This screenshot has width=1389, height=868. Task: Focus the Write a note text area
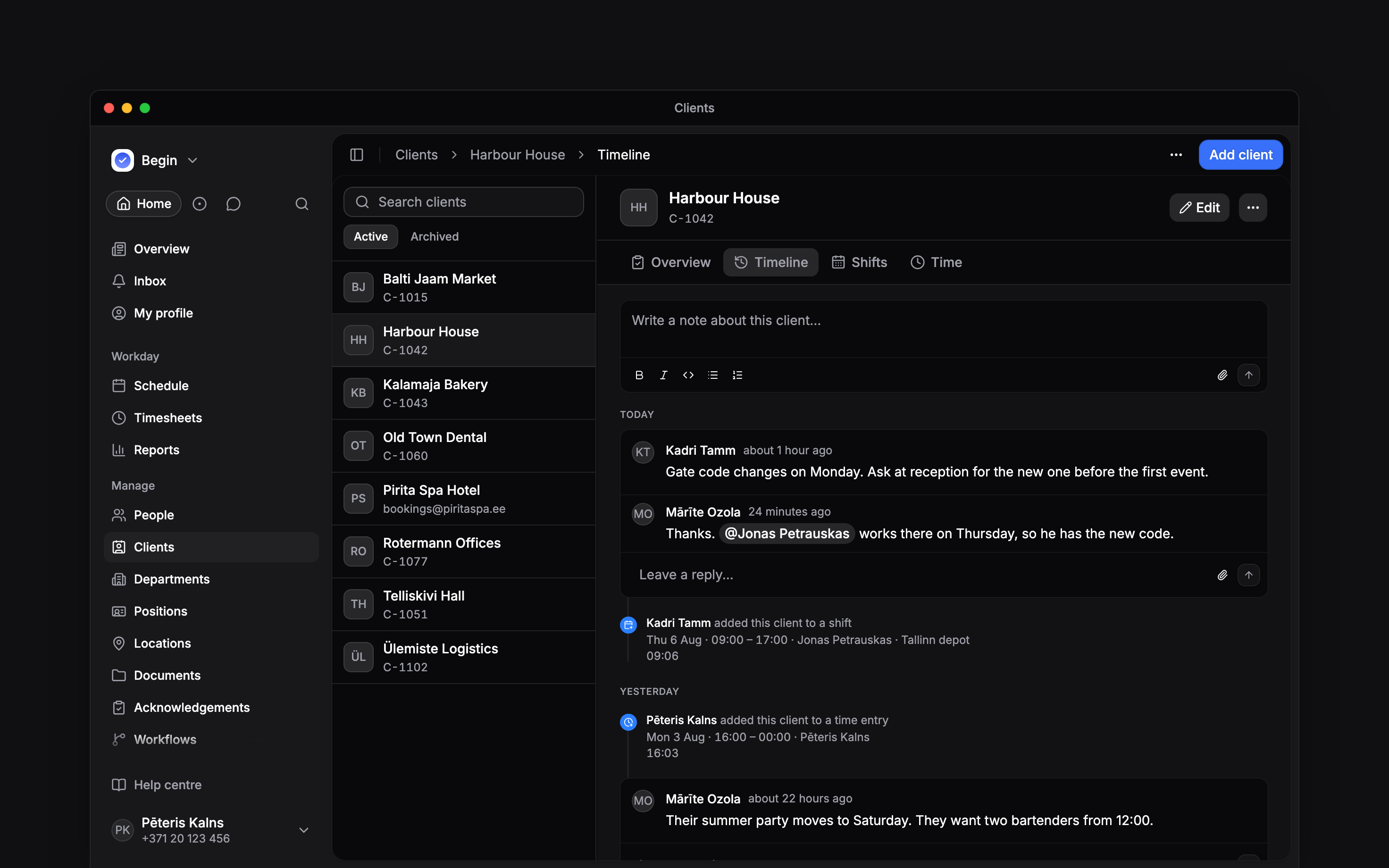click(x=944, y=329)
